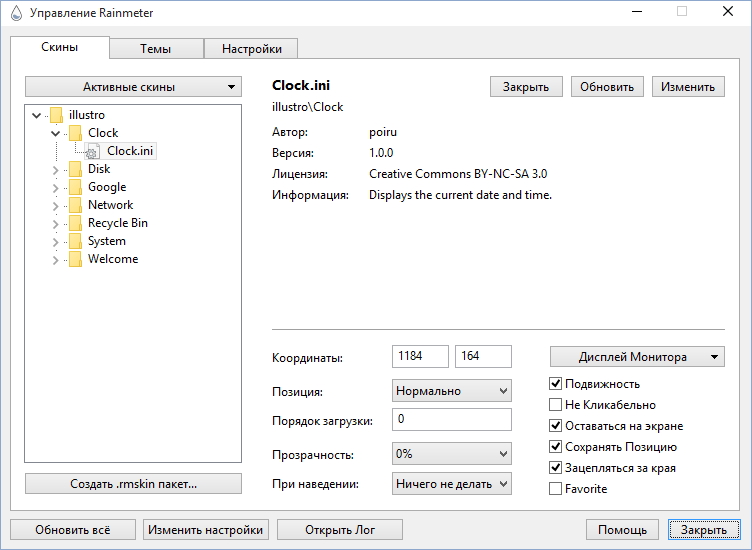The image size is (752, 550).
Task: Click the Изменить настройки button
Action: (x=206, y=529)
